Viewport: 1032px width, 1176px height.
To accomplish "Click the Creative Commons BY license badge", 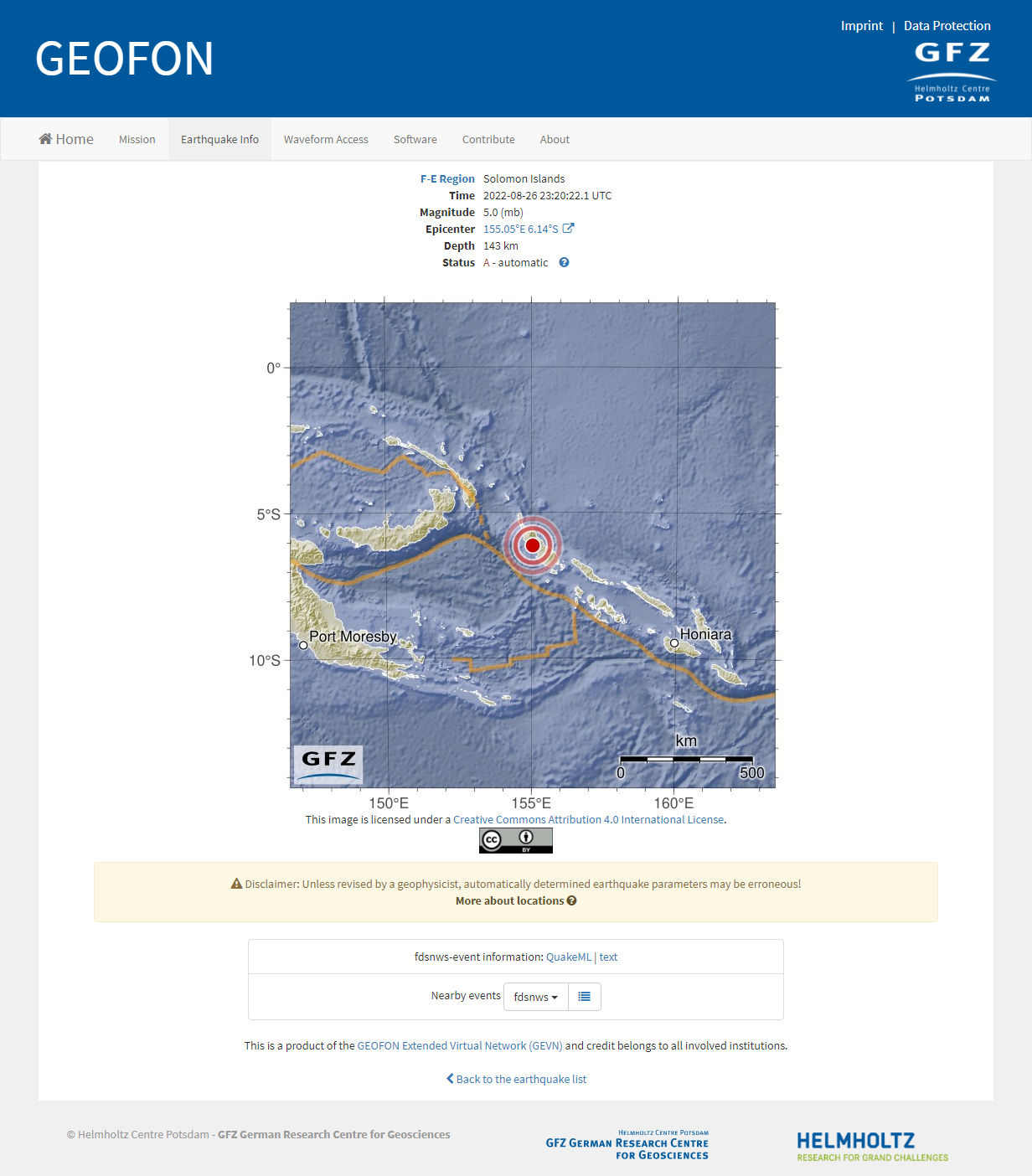I will [515, 840].
